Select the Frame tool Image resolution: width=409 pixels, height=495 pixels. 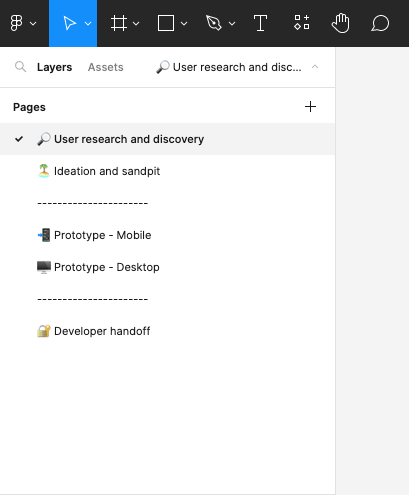(119, 23)
